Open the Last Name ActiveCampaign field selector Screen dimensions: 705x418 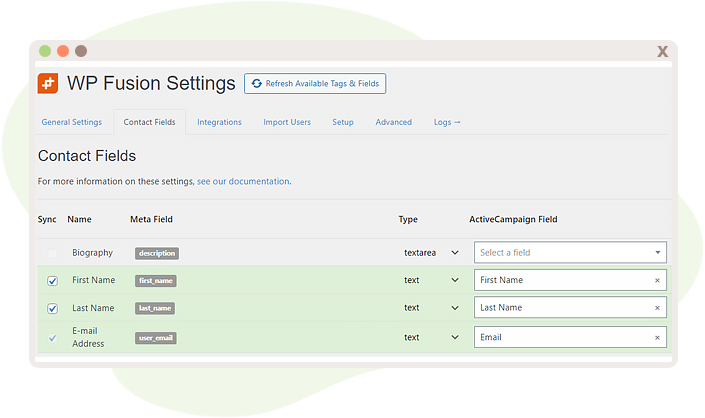[x=570, y=308]
